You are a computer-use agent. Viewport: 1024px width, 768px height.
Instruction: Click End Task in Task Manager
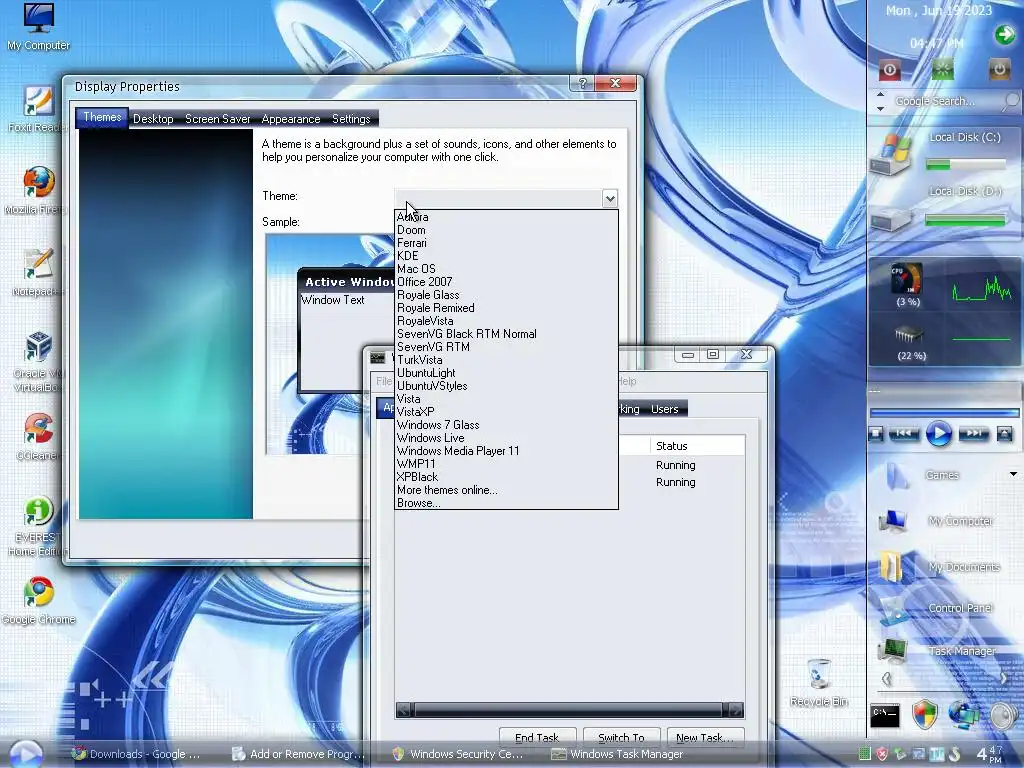tap(537, 737)
